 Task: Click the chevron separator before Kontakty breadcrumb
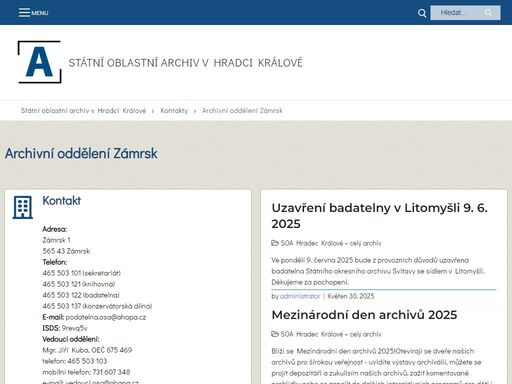point(153,111)
